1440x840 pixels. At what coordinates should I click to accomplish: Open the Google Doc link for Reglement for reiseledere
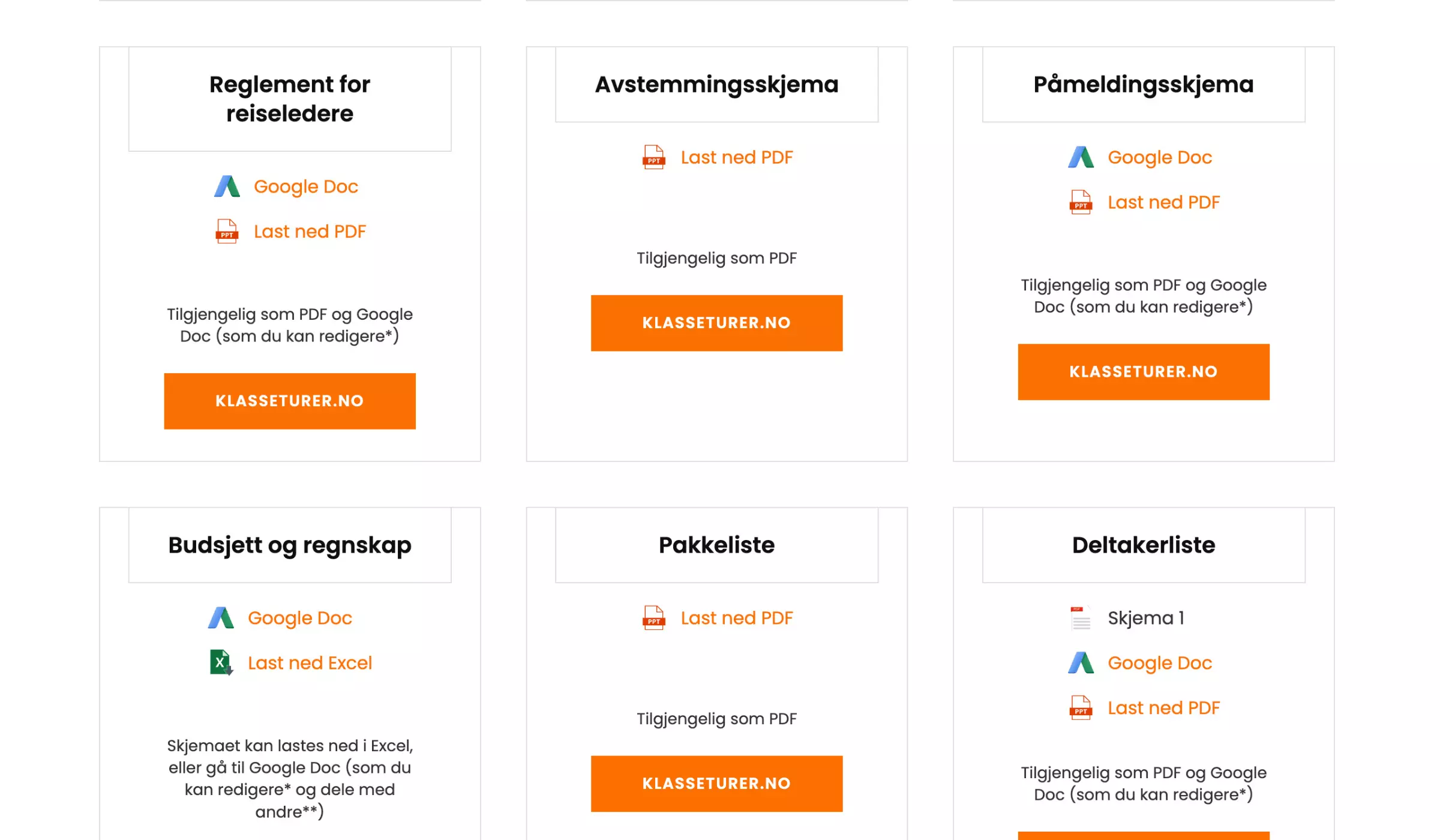point(307,187)
